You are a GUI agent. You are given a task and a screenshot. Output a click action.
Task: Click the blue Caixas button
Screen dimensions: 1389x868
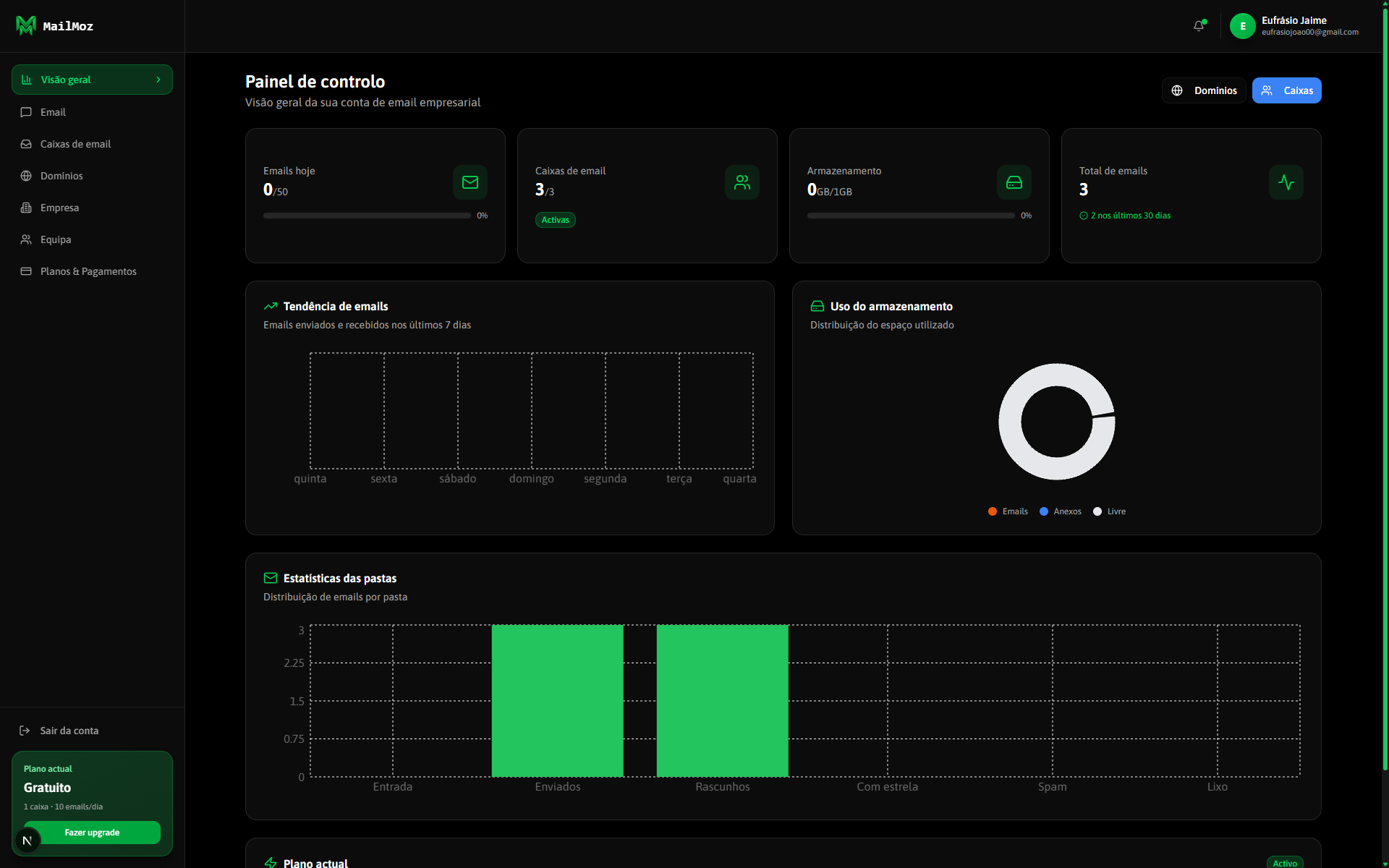(x=1286, y=90)
